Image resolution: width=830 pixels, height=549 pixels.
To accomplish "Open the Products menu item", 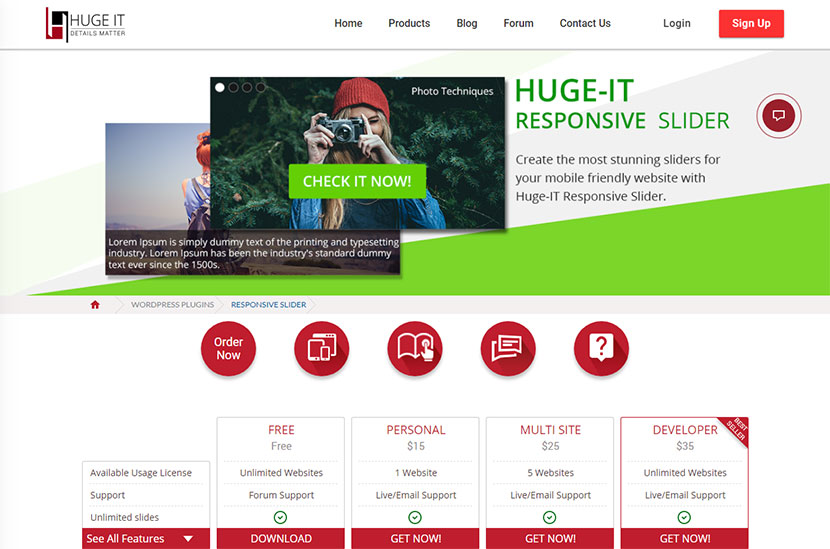I will [x=409, y=23].
